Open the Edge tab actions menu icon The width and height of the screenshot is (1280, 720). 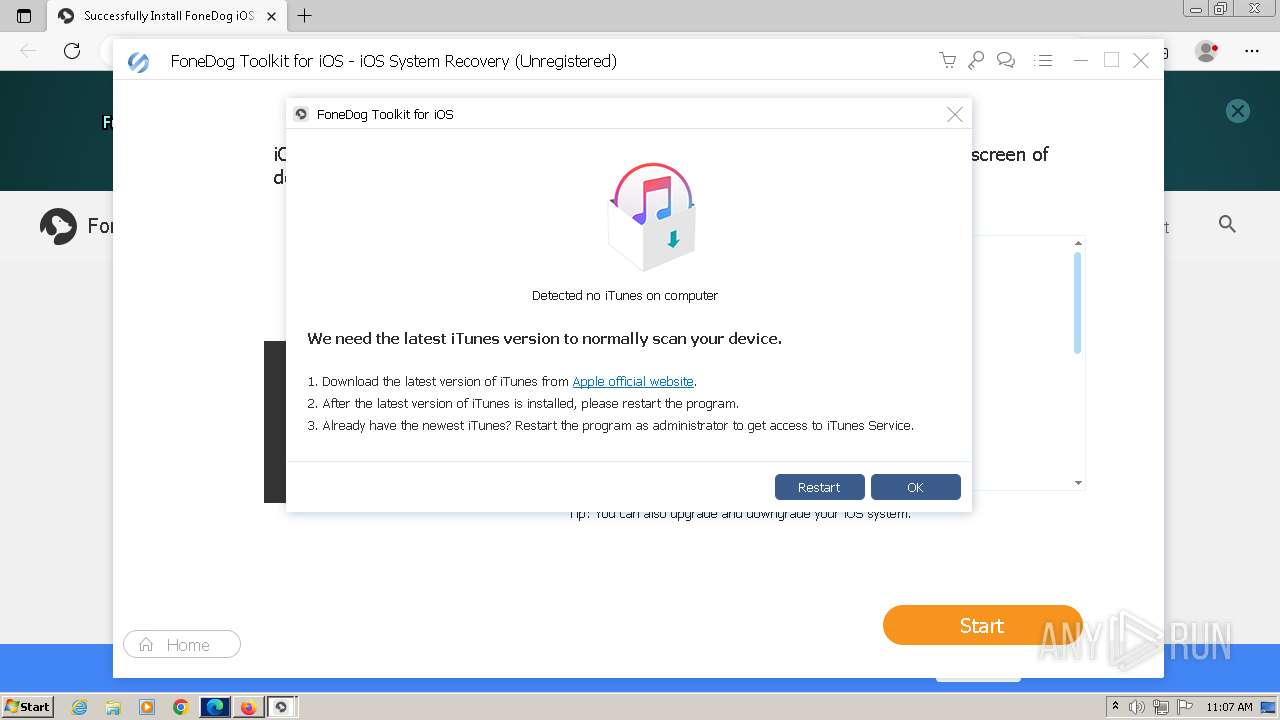[24, 16]
